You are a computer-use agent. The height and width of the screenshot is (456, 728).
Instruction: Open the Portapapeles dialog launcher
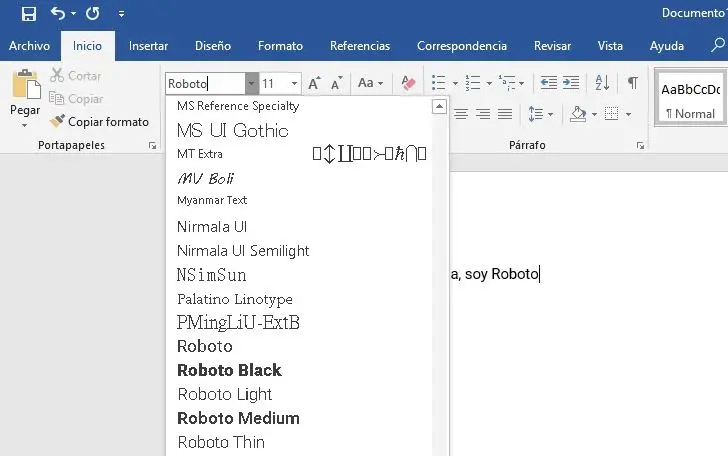click(152, 146)
